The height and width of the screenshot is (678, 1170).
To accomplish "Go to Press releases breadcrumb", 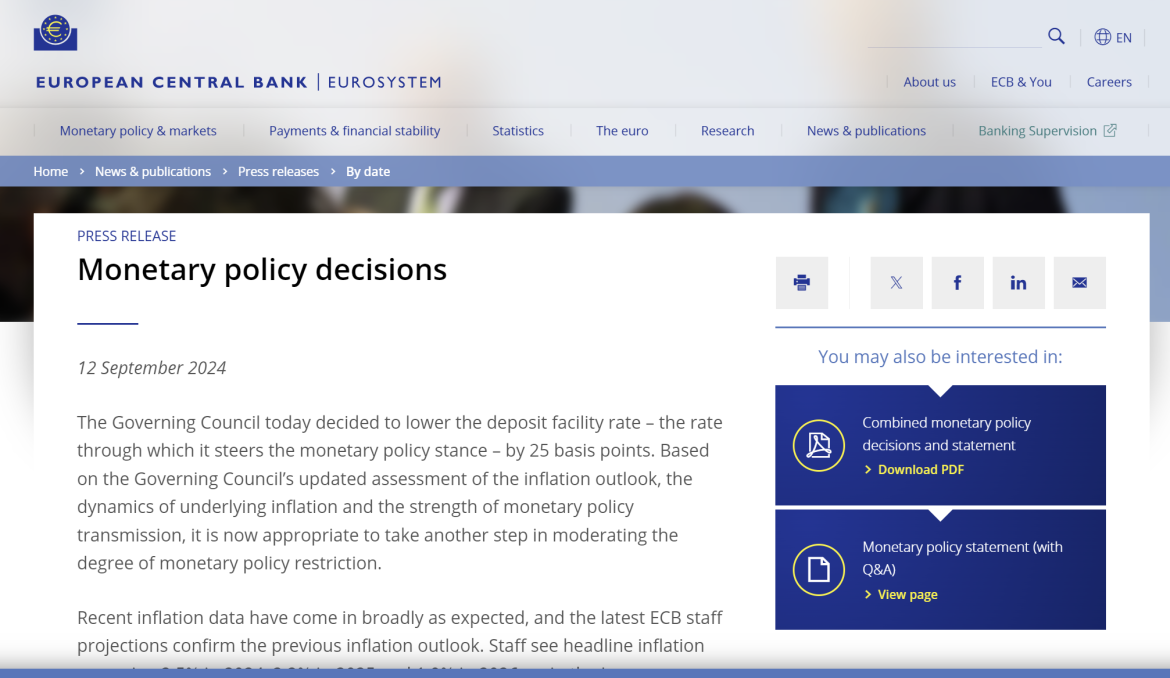I will click(x=278, y=172).
